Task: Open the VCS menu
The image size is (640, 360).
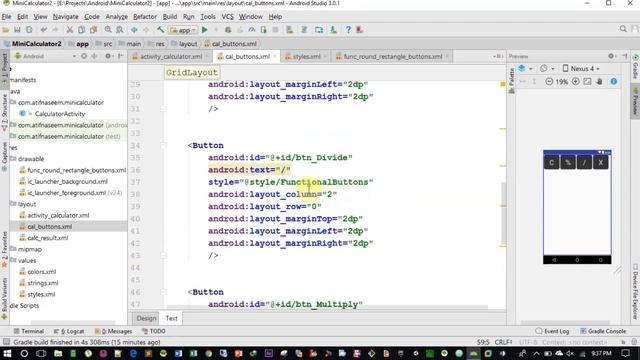Action: 227,17
